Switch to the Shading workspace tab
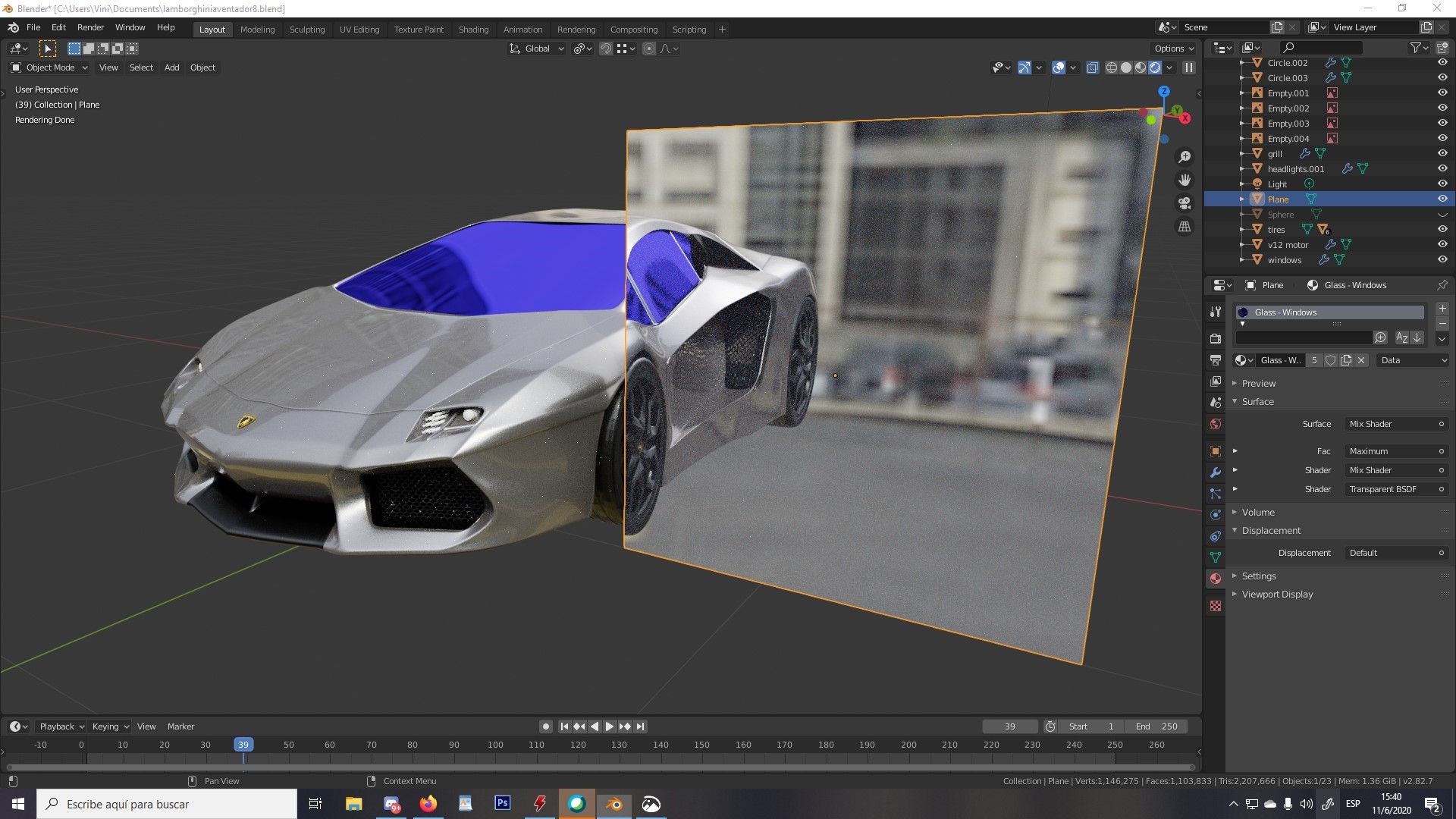 [x=473, y=29]
